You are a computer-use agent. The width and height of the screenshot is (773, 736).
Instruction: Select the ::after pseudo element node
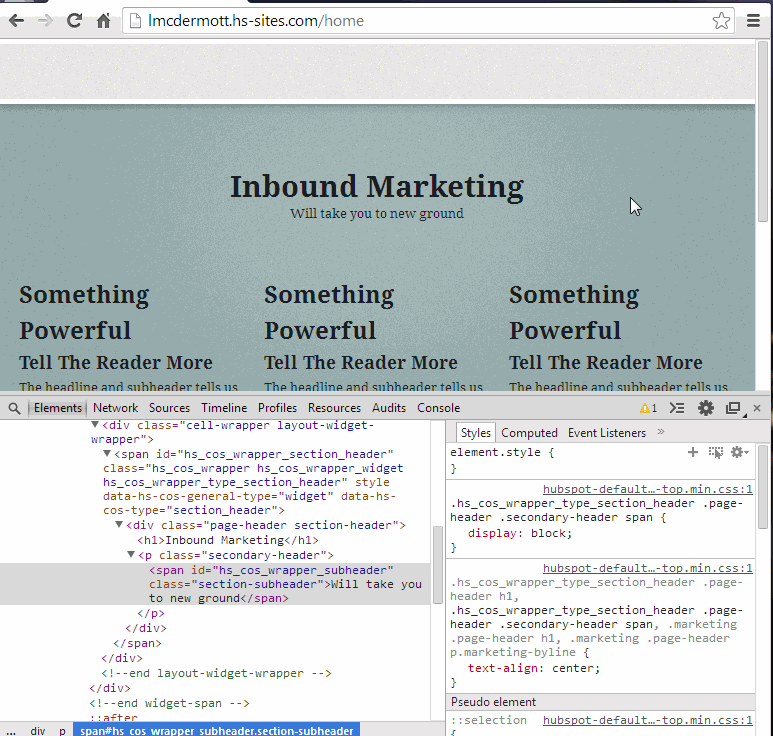[x=114, y=717]
